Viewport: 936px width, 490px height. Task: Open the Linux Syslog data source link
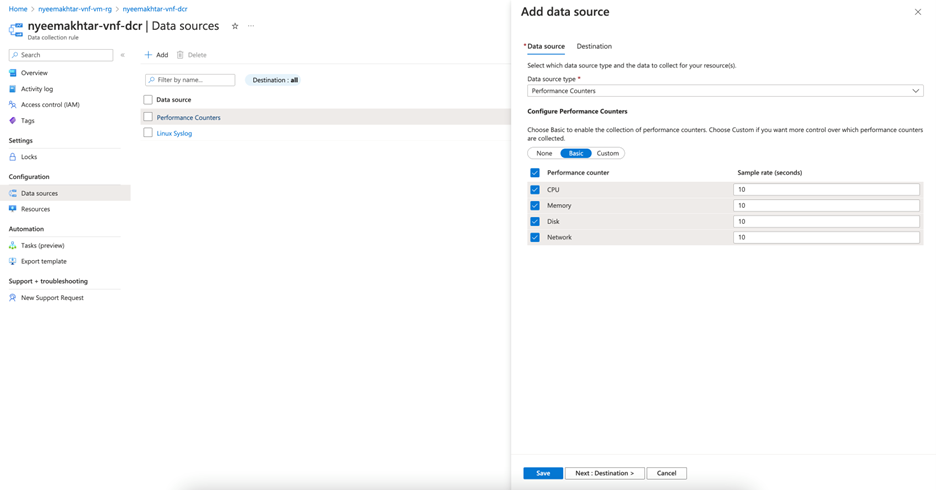point(174,133)
